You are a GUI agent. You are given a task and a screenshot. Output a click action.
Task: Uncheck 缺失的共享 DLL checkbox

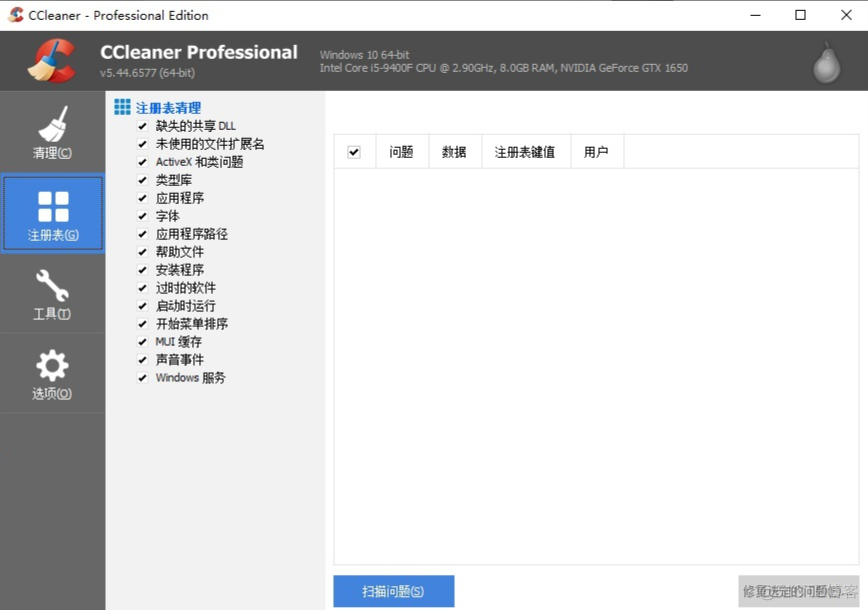(x=143, y=126)
